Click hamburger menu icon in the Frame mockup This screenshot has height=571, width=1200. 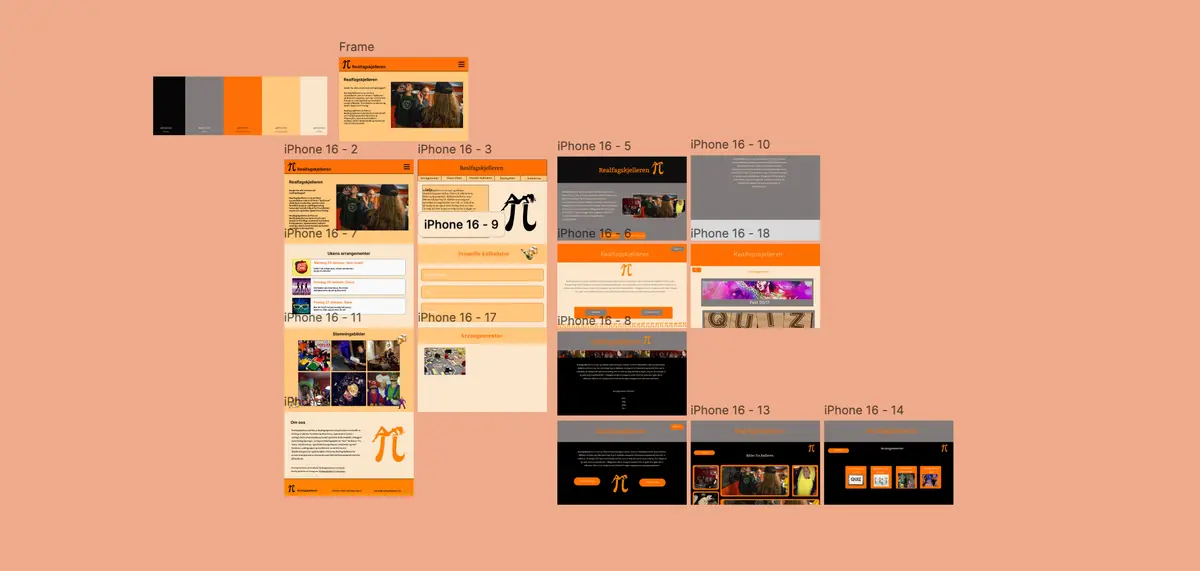coord(461,64)
